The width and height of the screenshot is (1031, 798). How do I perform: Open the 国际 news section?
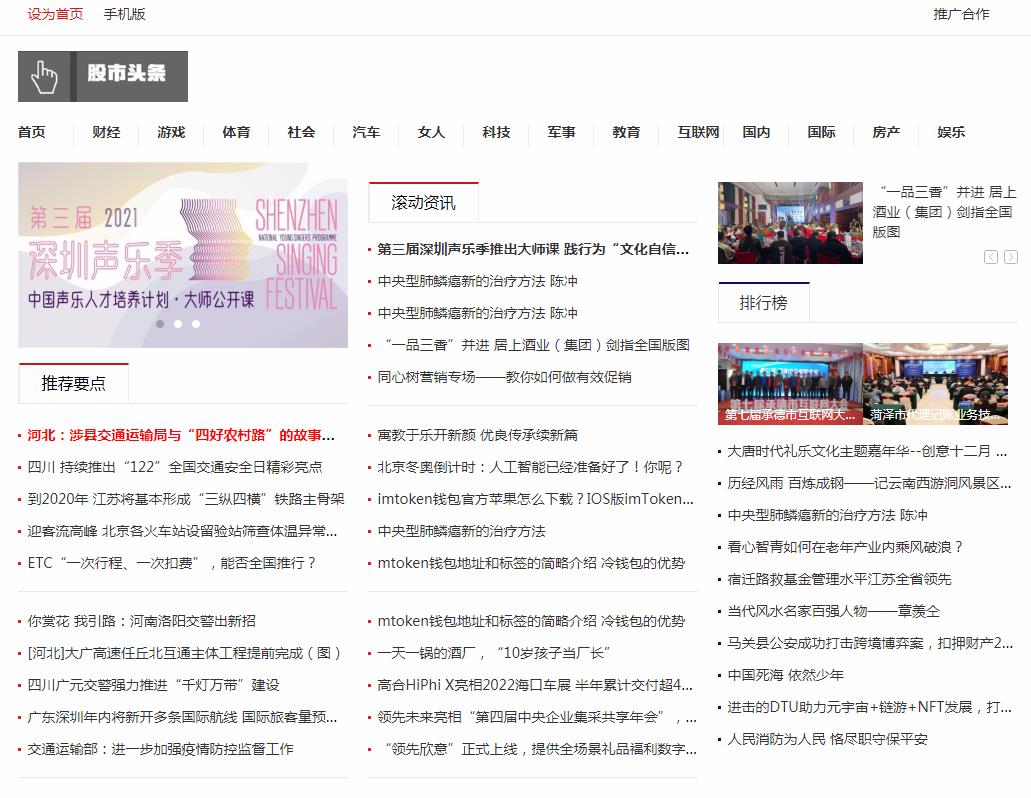(x=821, y=132)
